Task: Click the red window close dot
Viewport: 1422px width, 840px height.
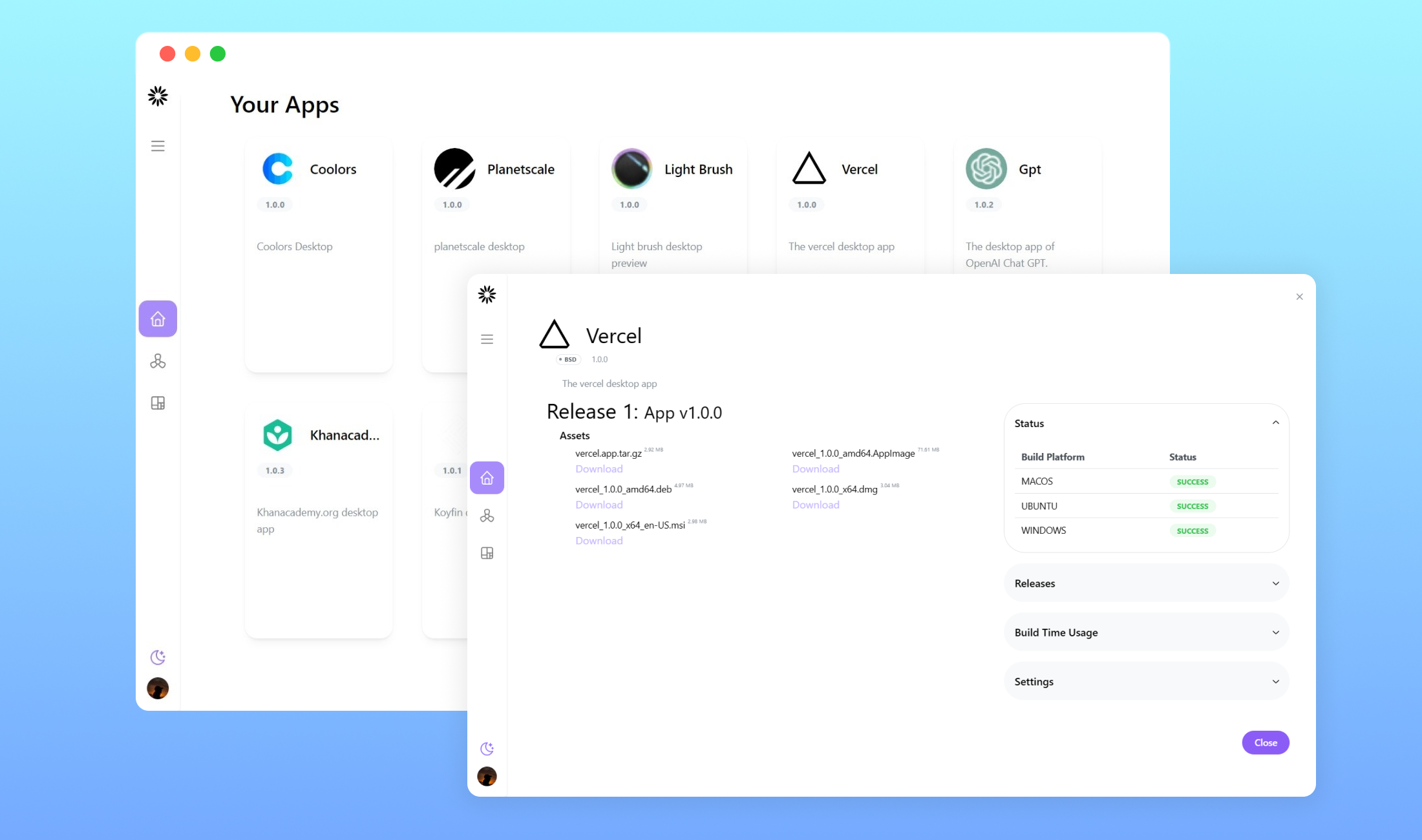Action: click(x=167, y=54)
